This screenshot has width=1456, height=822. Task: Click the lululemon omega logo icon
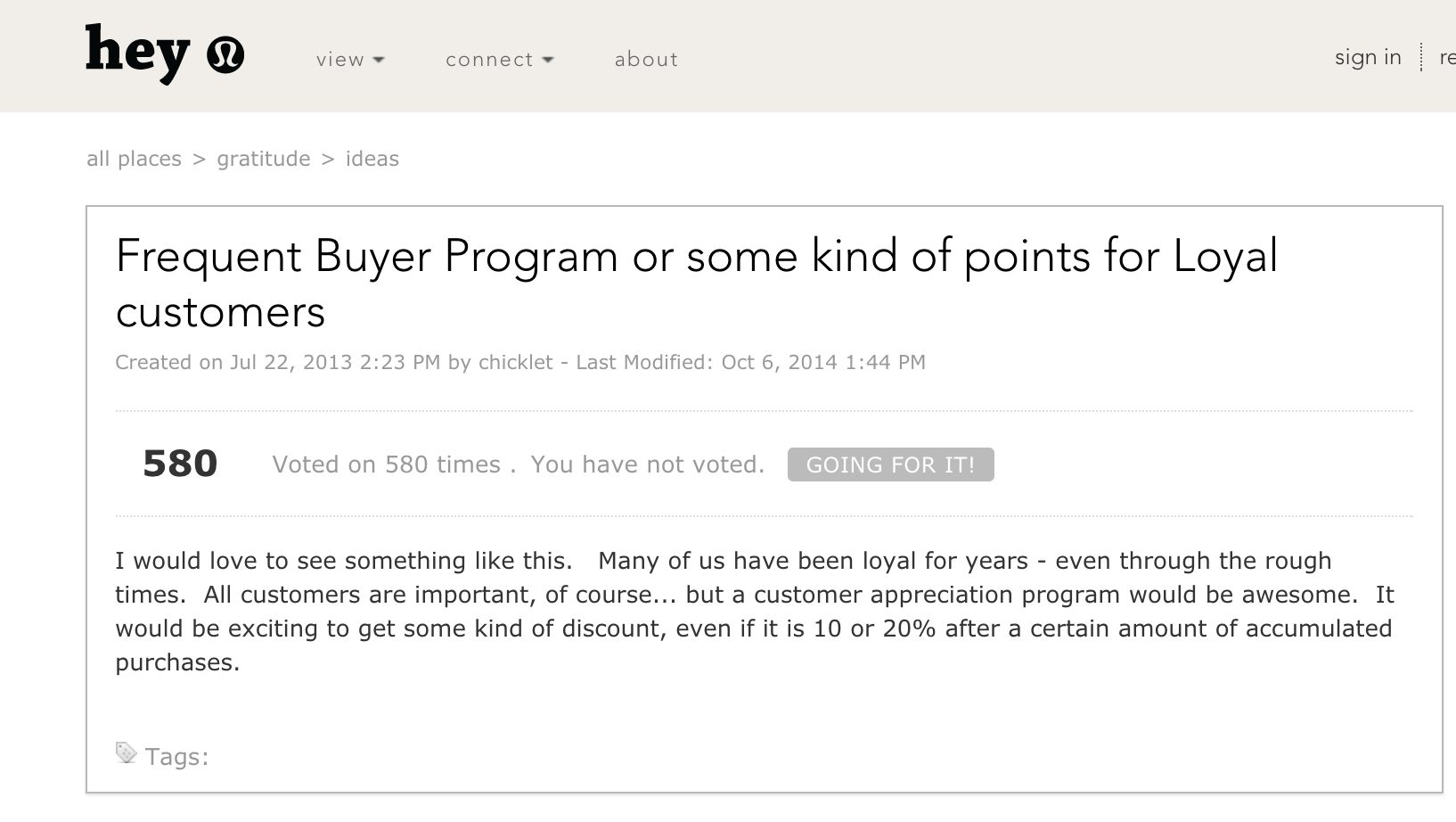click(x=225, y=56)
